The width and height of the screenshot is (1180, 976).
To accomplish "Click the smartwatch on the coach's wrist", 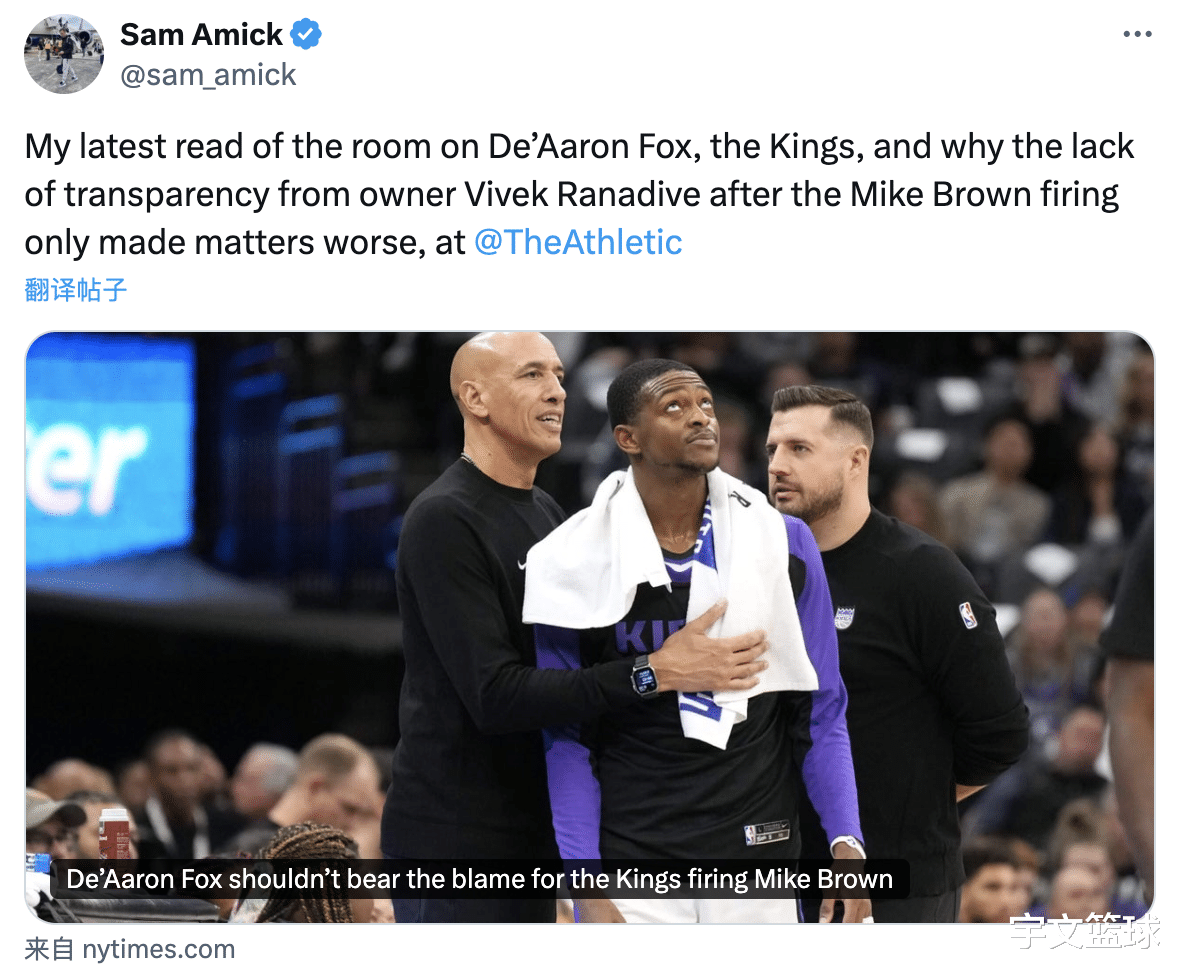I will coord(644,676).
